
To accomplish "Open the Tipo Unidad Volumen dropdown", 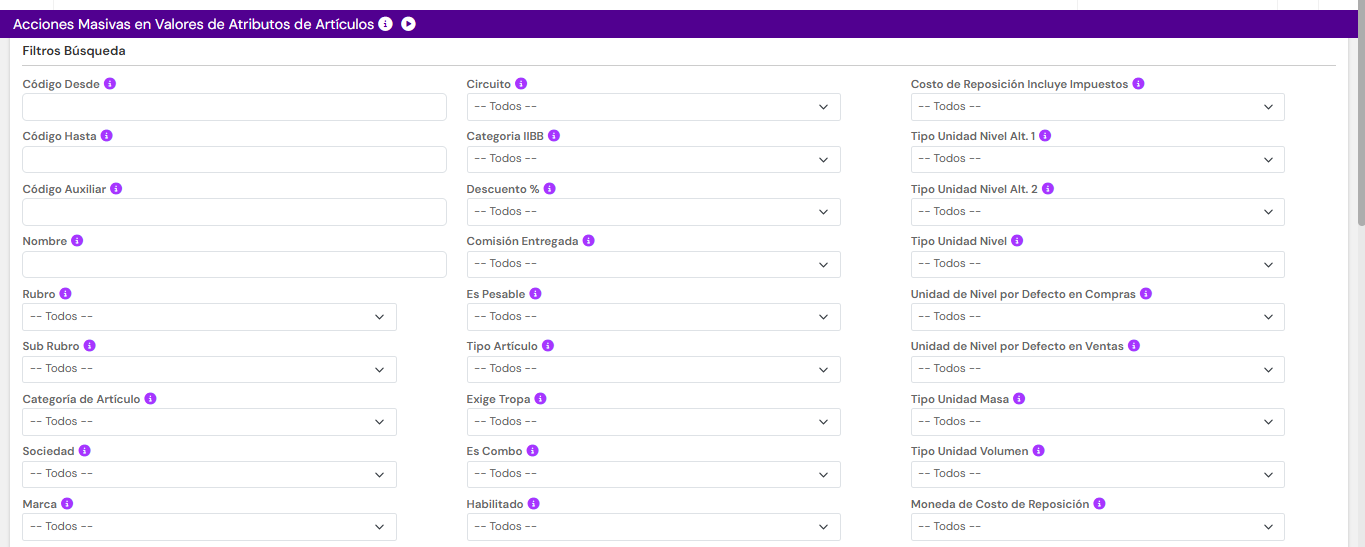I will 1097,474.
